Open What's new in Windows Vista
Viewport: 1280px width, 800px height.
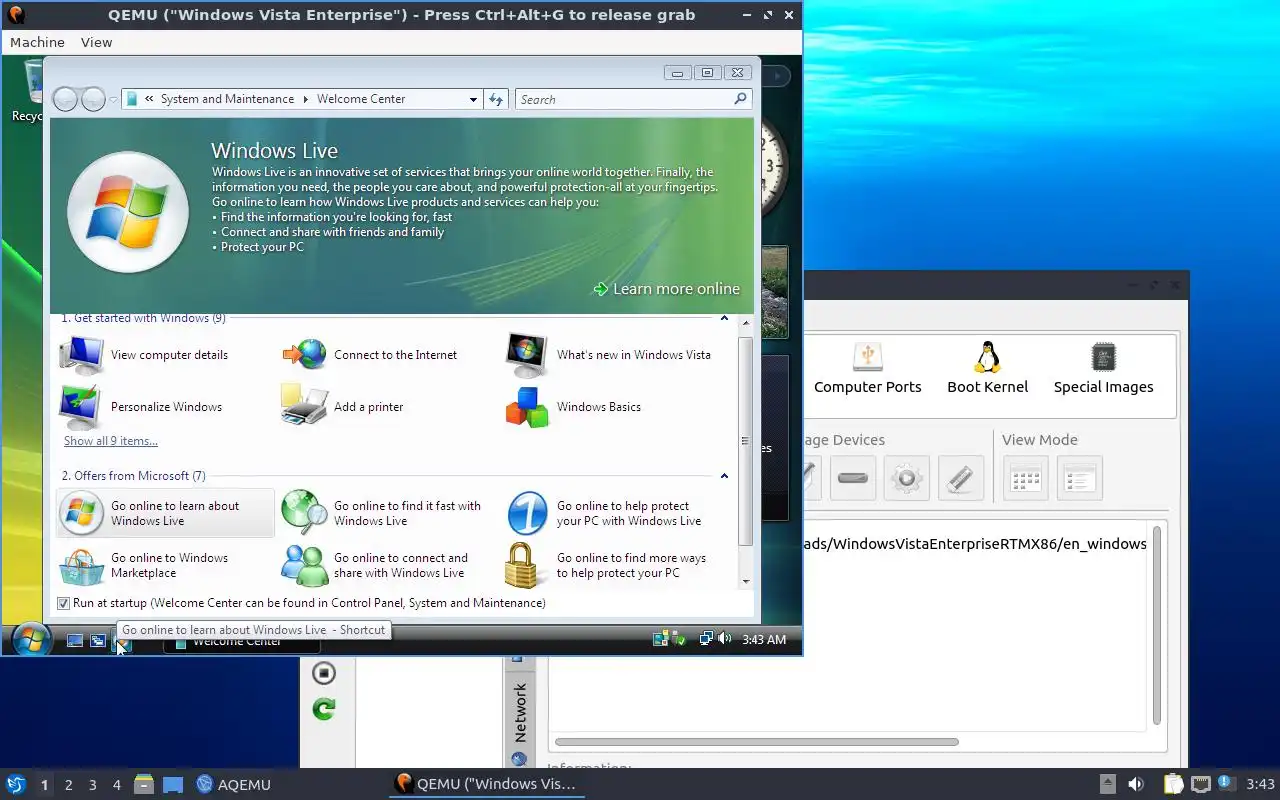[609, 355]
